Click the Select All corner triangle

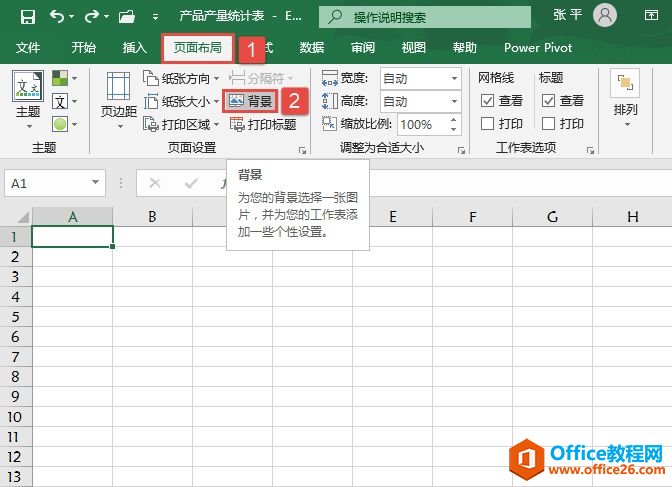[22, 217]
